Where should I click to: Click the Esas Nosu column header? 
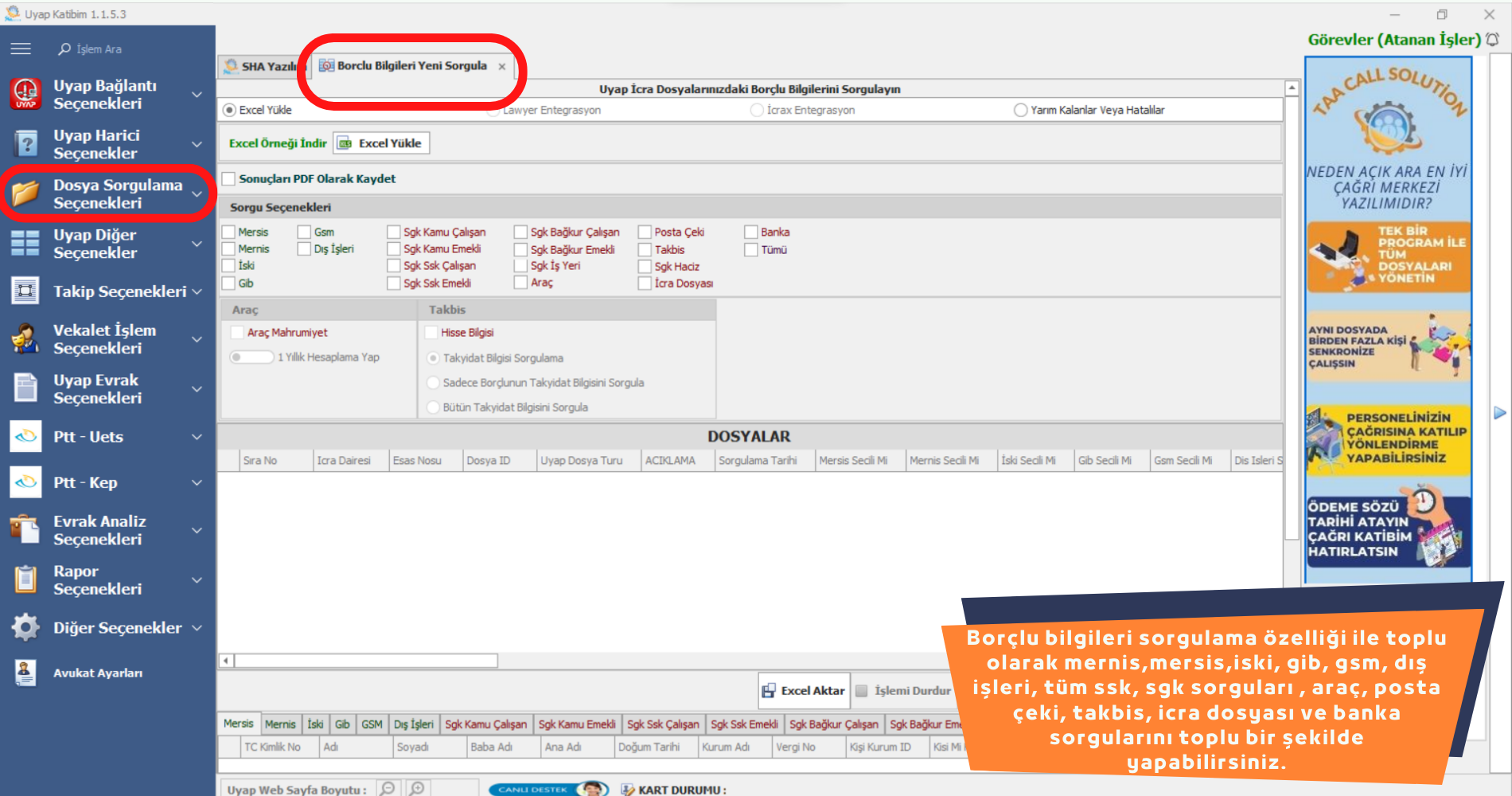point(426,461)
